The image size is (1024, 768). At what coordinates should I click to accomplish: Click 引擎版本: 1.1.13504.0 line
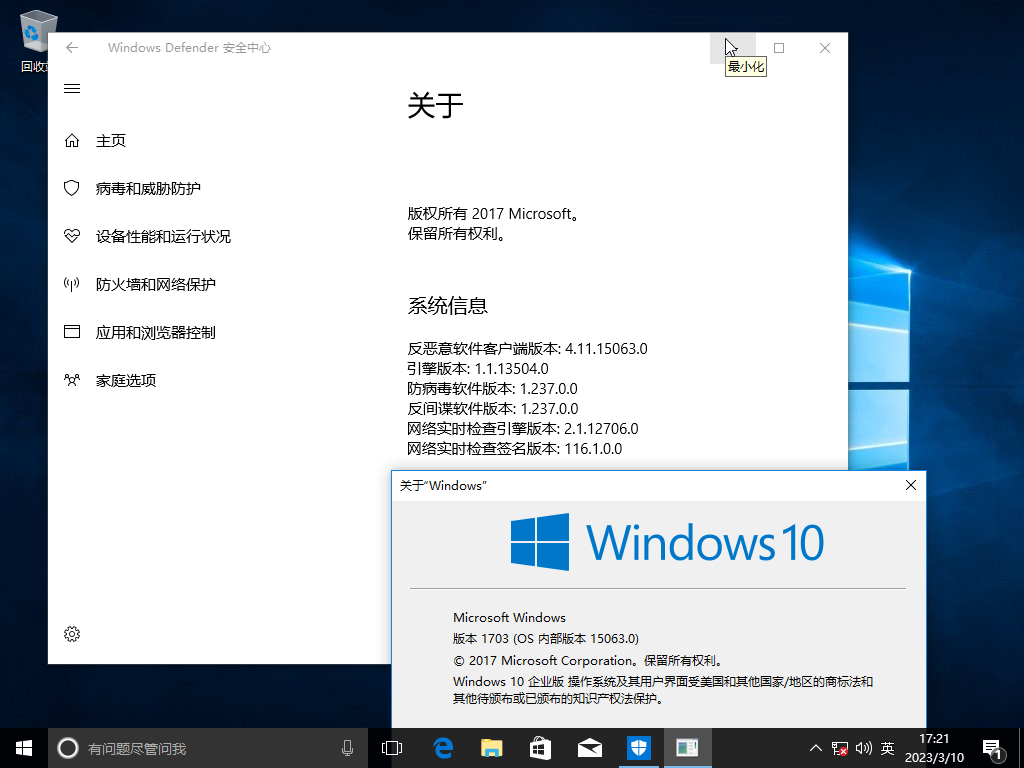tap(477, 368)
